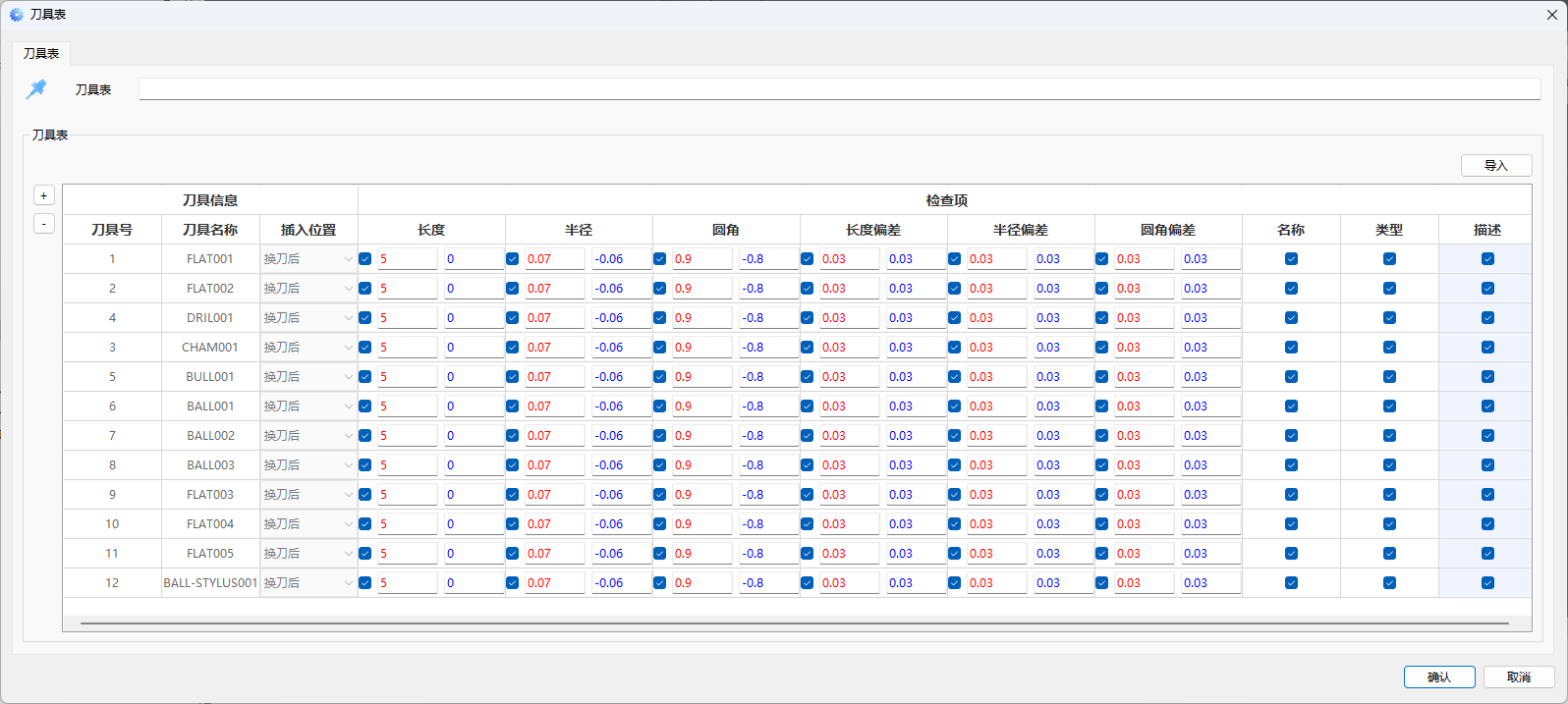
Task: Click the 刀具名称 column header
Action: coord(210,230)
